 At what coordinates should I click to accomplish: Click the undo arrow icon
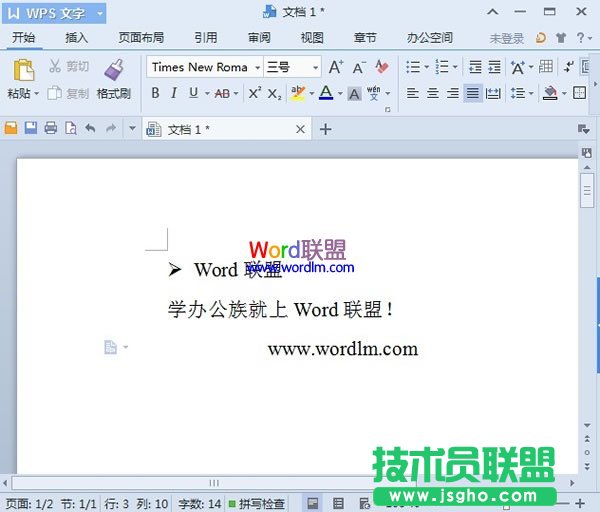click(91, 129)
